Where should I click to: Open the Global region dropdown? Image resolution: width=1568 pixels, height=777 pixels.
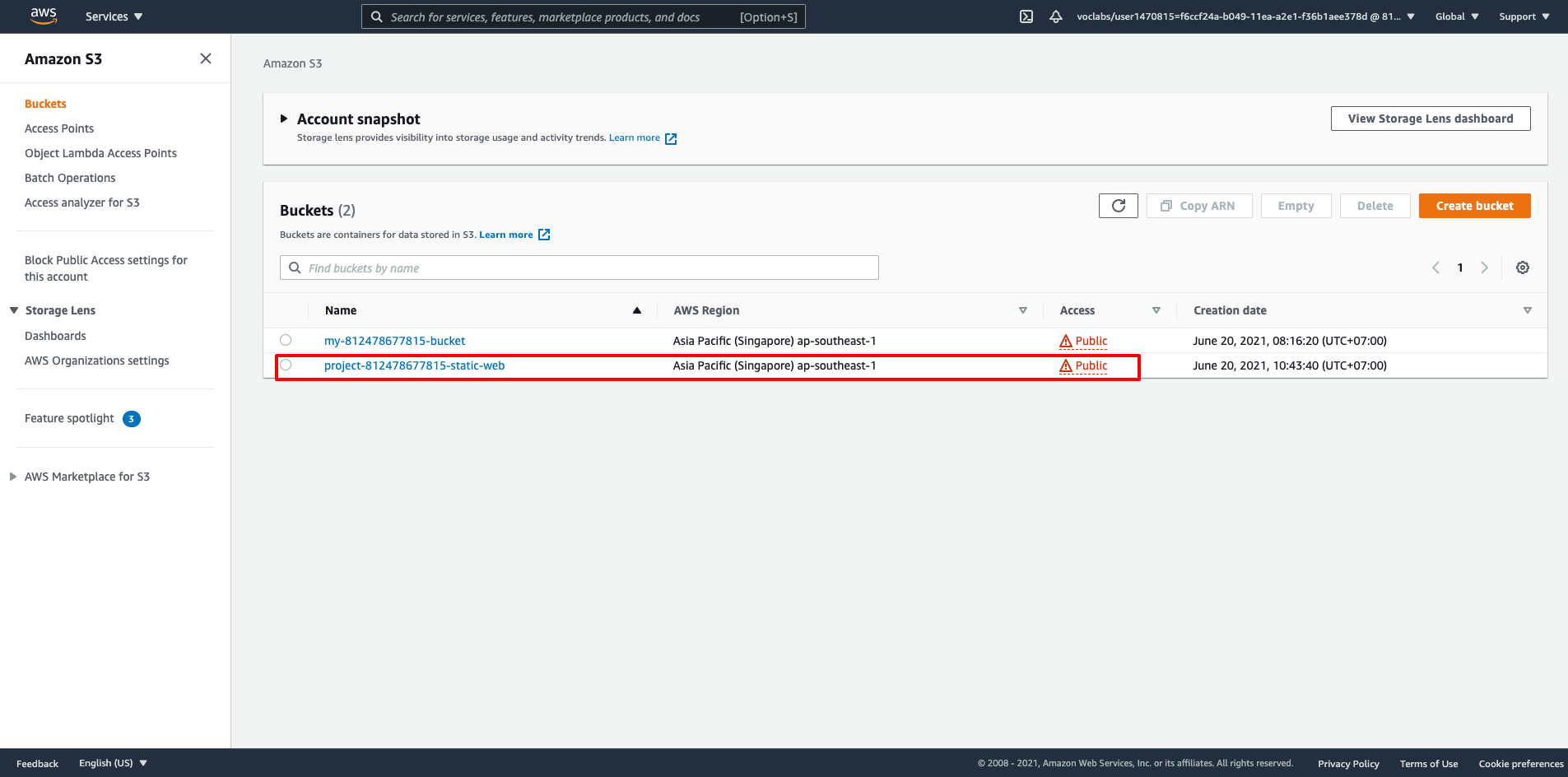coord(1457,16)
